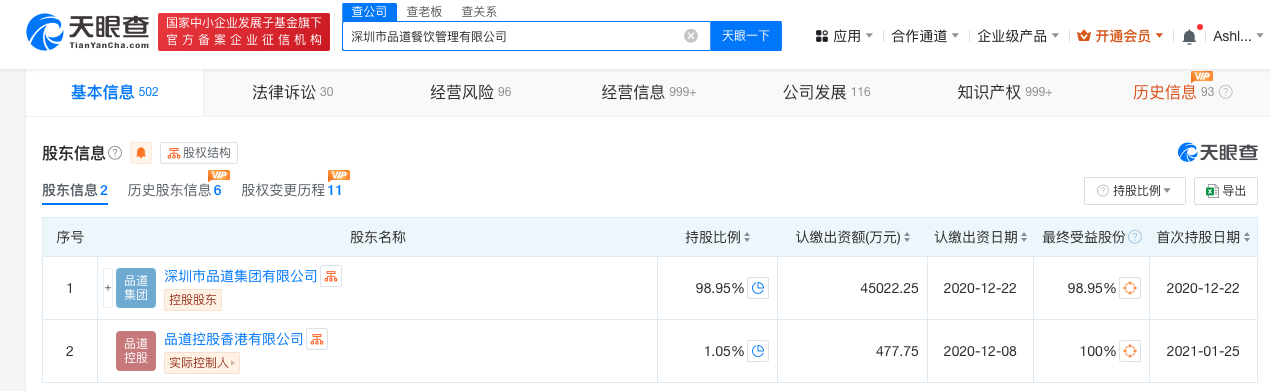This screenshot has width=1270, height=391.
Task: Open 深圳市品道集团有限公司 link
Action: click(240, 276)
